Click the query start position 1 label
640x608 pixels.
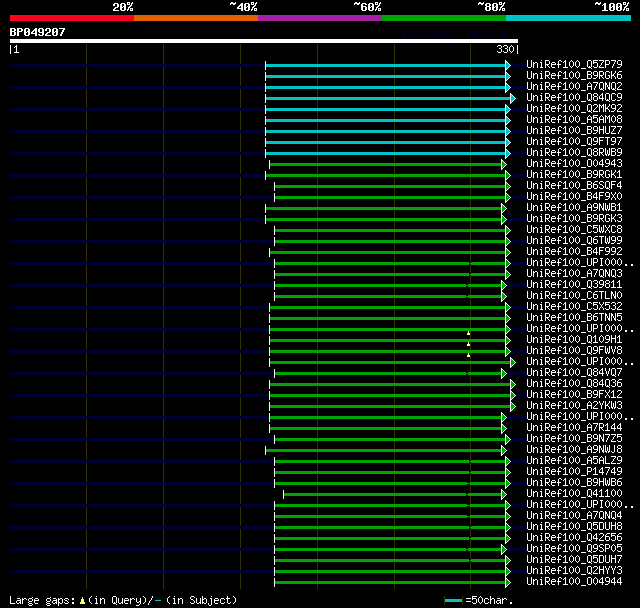(16, 49)
